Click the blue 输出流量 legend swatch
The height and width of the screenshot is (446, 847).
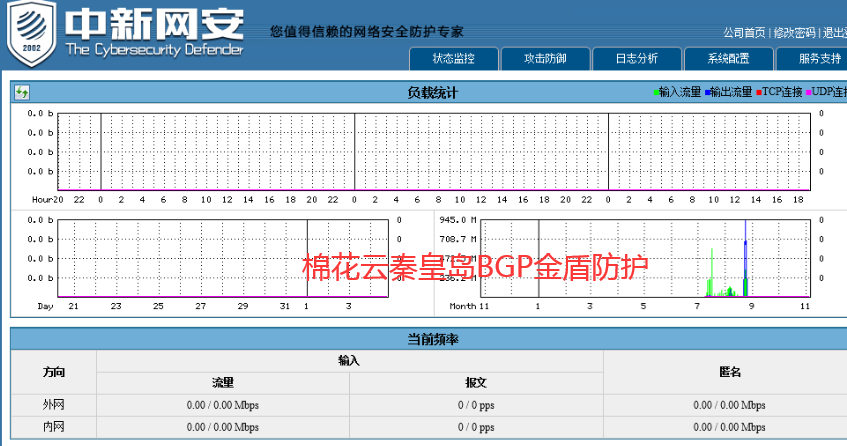[707, 92]
